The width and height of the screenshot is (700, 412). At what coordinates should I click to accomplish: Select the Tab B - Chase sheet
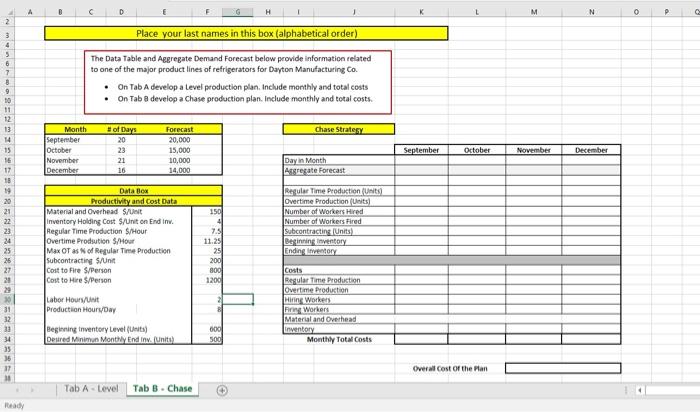click(x=162, y=388)
